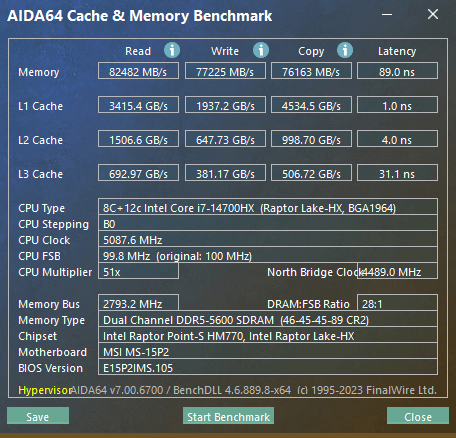
Task: Select the L3 Cache Latency 31.1 ns field
Action: point(397,173)
